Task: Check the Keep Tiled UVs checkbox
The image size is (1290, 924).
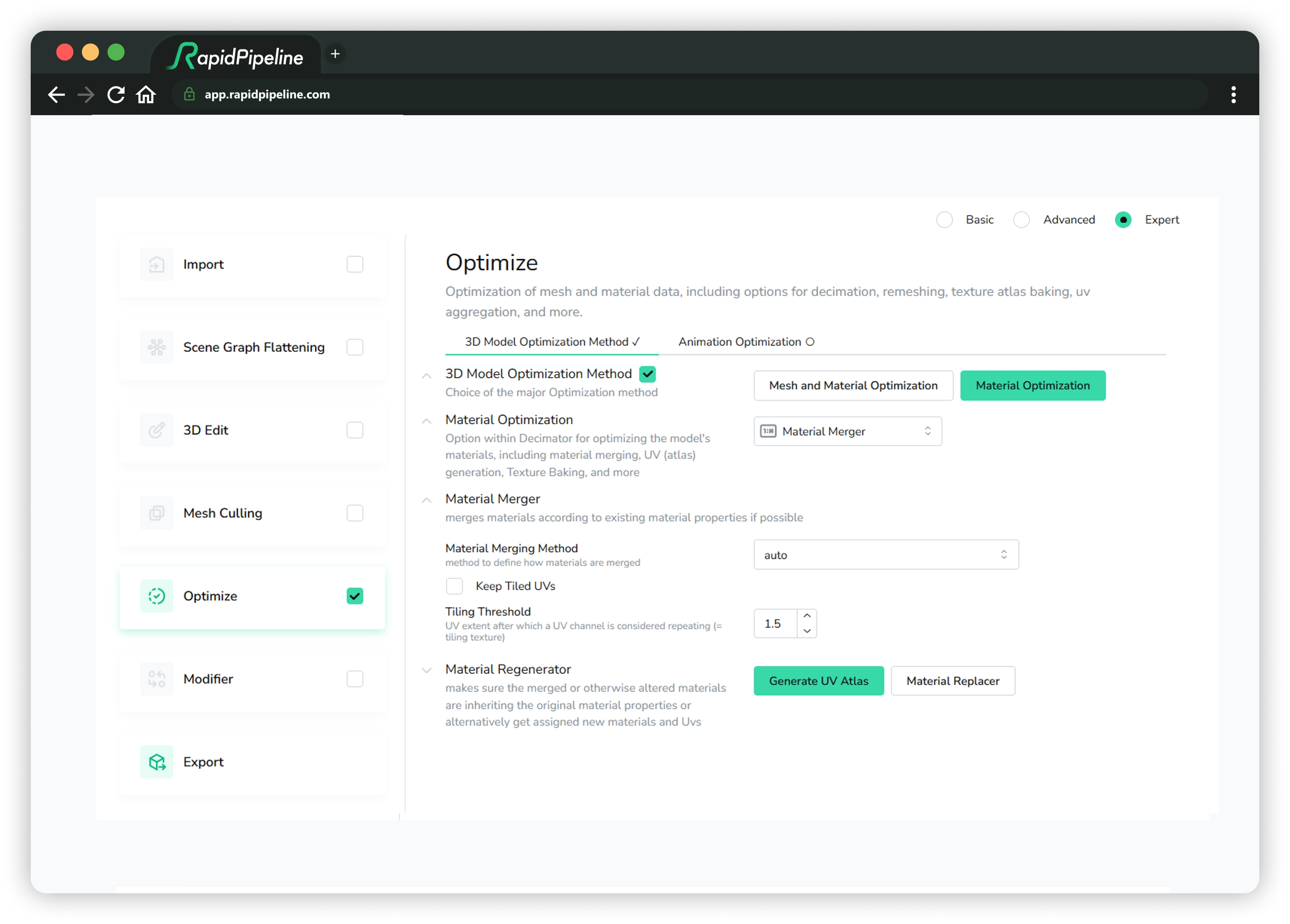Action: (x=454, y=586)
